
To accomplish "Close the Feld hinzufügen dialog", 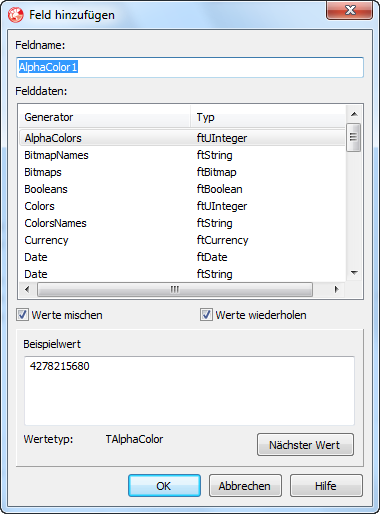I will (349, 10).
